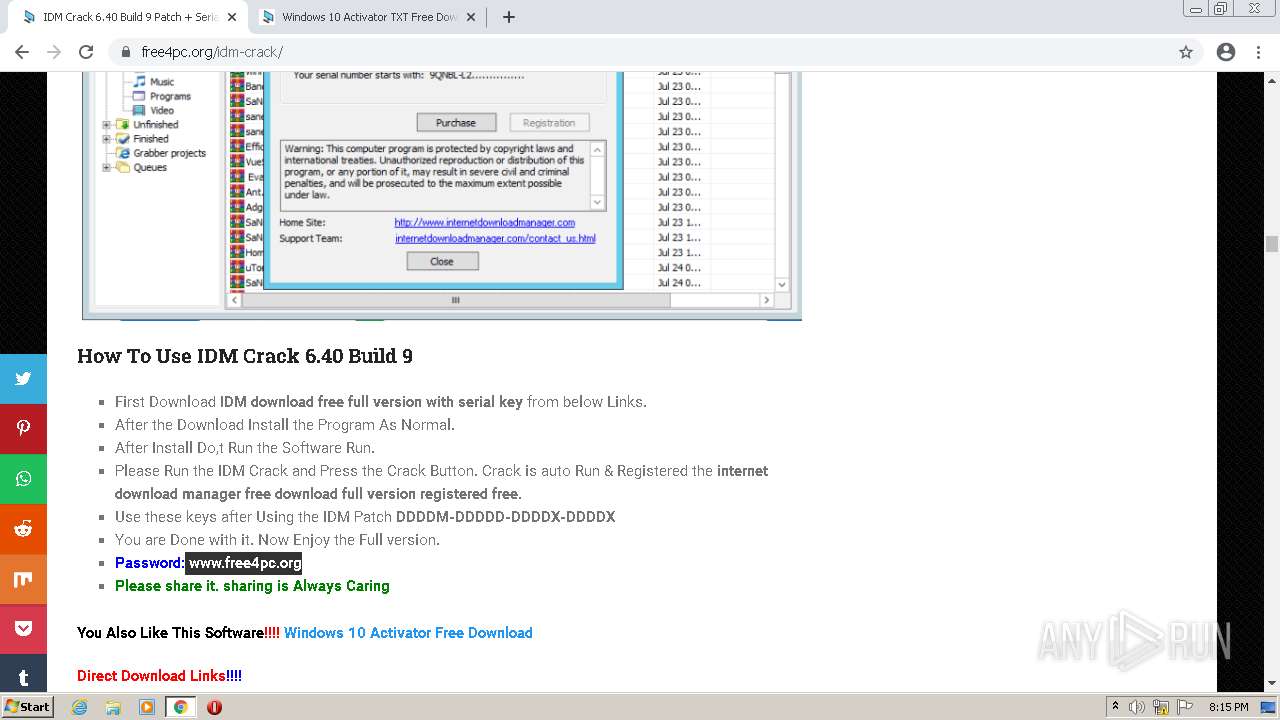1280x720 pixels.
Task: Select the www.free4pc.org password text
Action: point(244,563)
